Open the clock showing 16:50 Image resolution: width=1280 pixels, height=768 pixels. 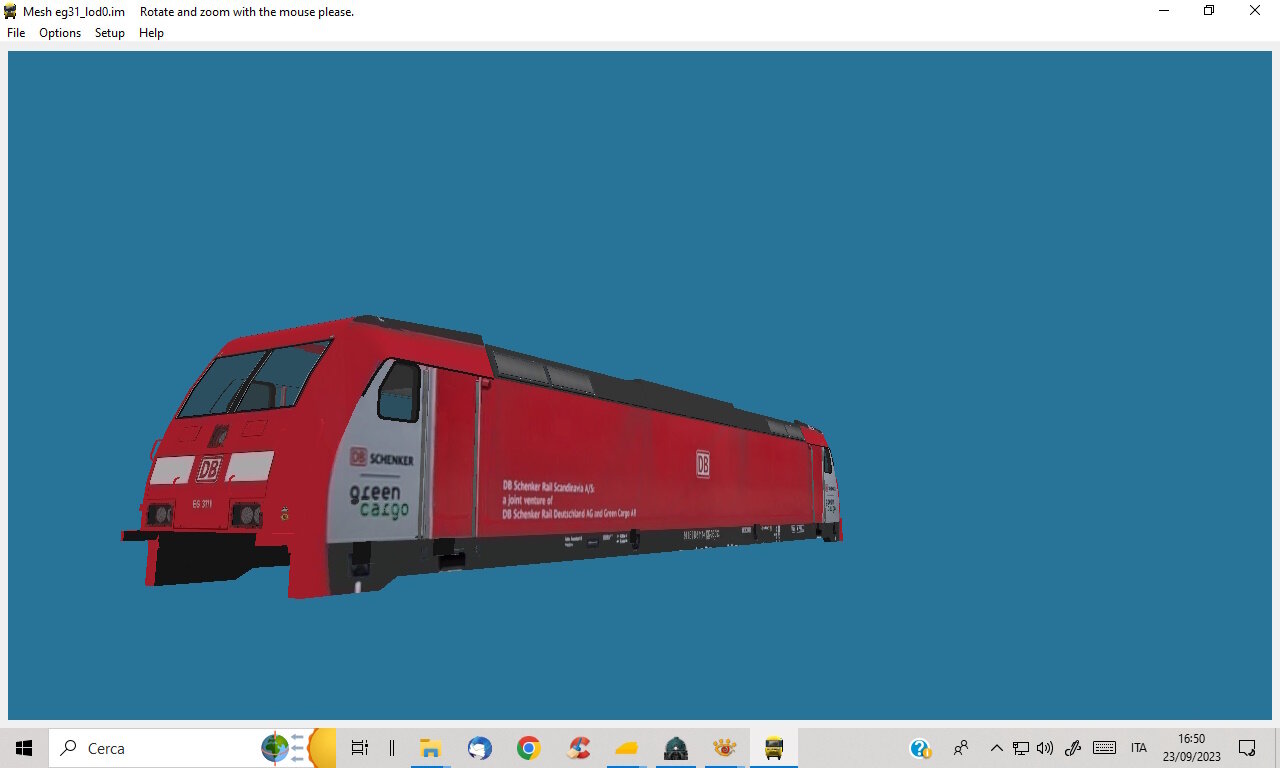[x=1192, y=748]
